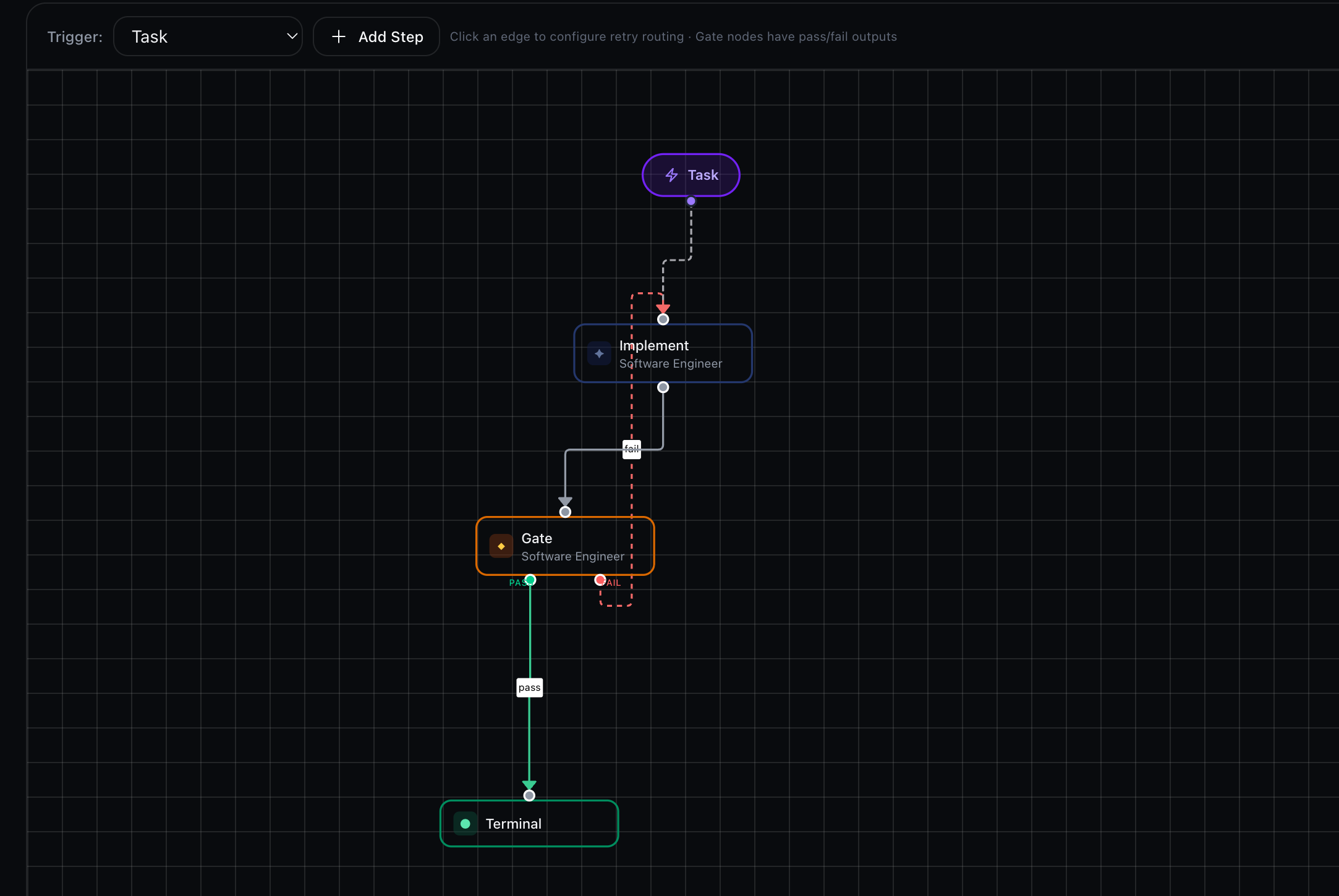Click the orange diamond icon on Gate node
Image resolution: width=1339 pixels, height=896 pixels.
pyautogui.click(x=501, y=546)
